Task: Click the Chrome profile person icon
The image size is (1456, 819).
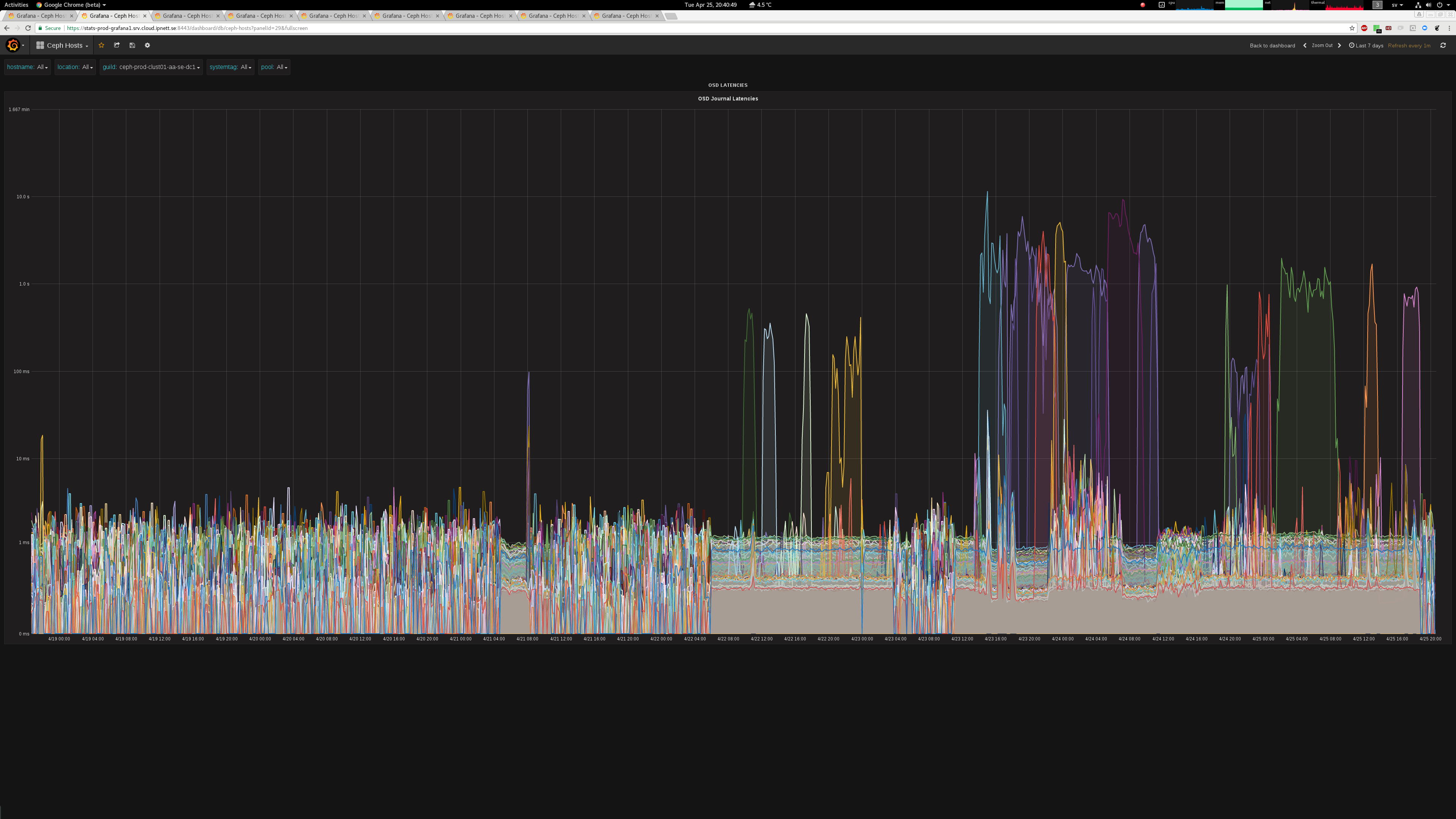Action: pyautogui.click(x=1419, y=14)
